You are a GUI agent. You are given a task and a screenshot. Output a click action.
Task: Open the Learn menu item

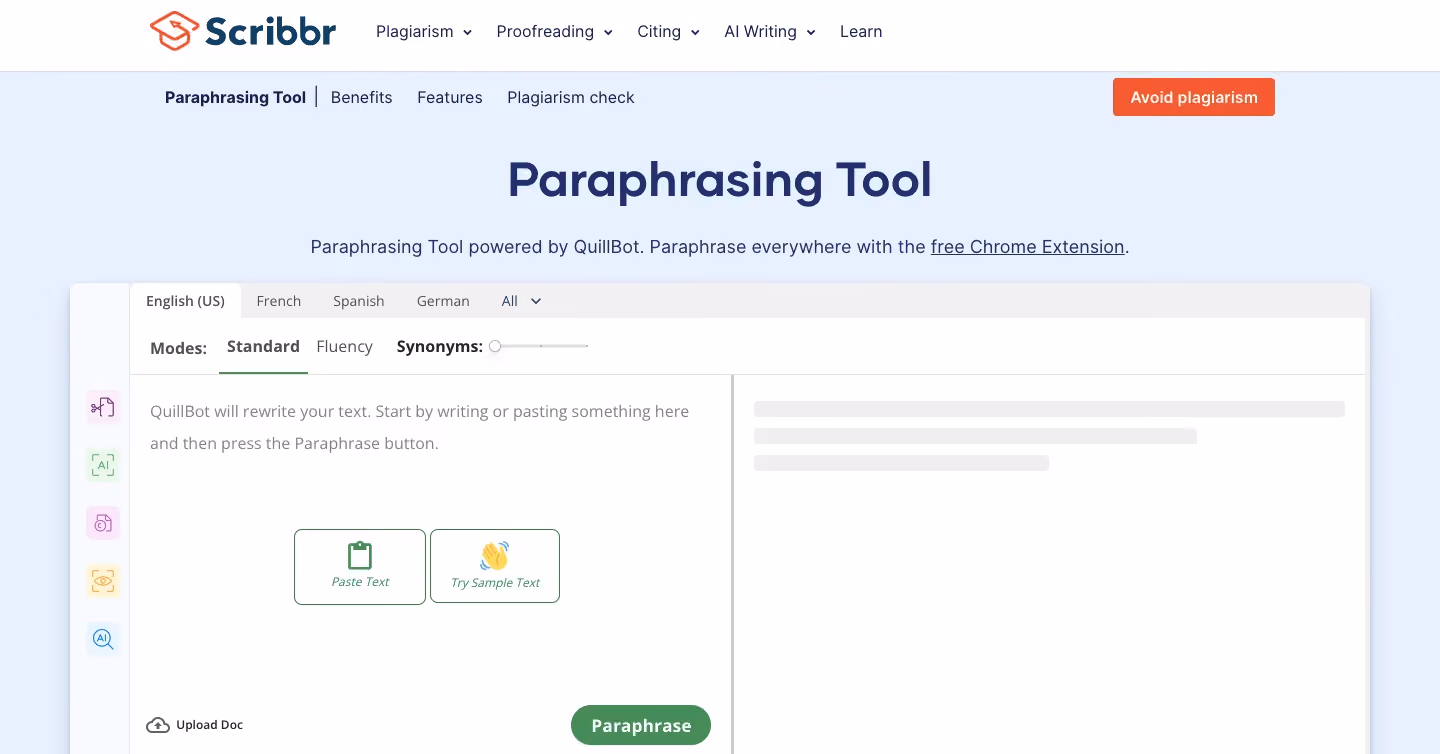click(x=861, y=32)
